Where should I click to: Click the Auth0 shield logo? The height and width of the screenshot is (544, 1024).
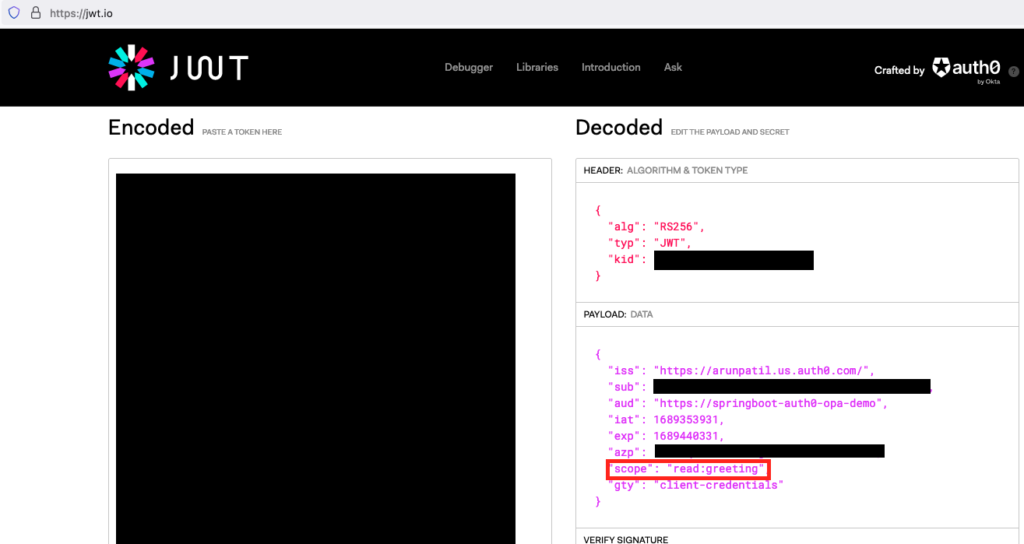(942, 68)
